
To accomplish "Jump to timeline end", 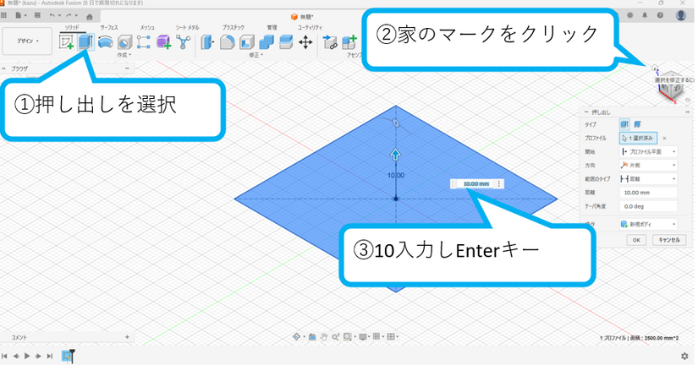I will [x=50, y=356].
